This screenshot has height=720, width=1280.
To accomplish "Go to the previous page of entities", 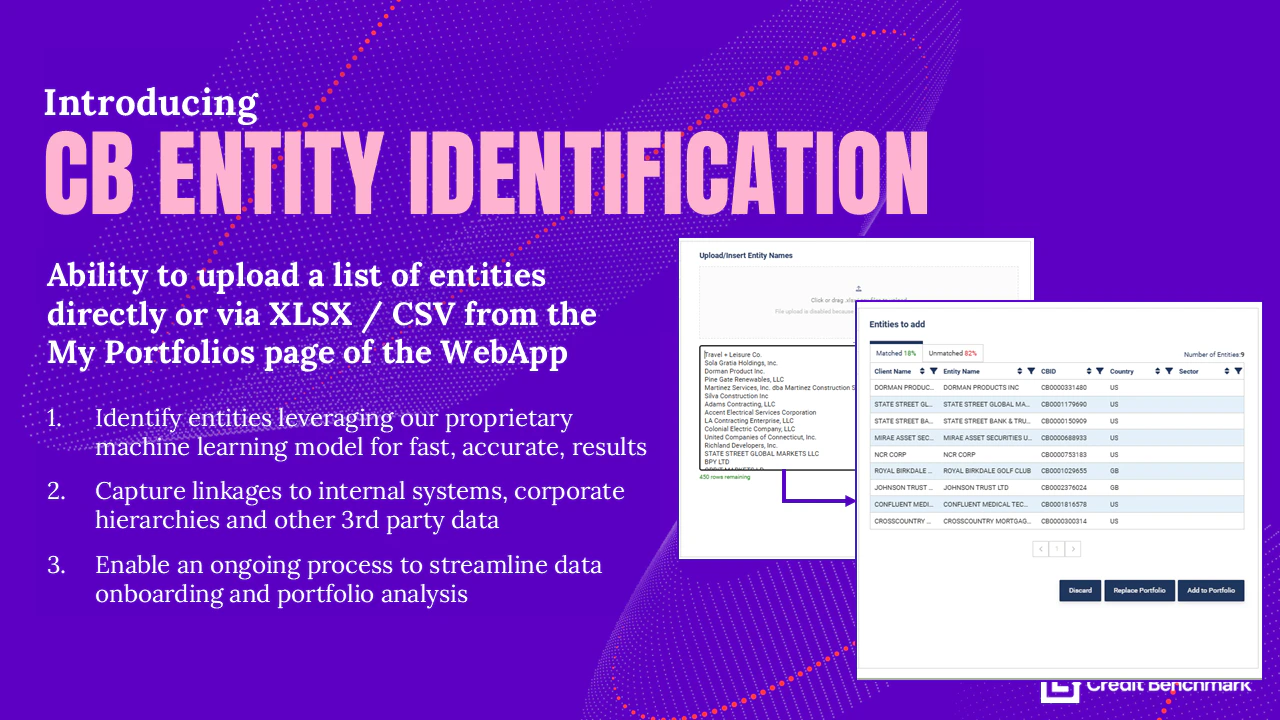I will click(x=1040, y=548).
